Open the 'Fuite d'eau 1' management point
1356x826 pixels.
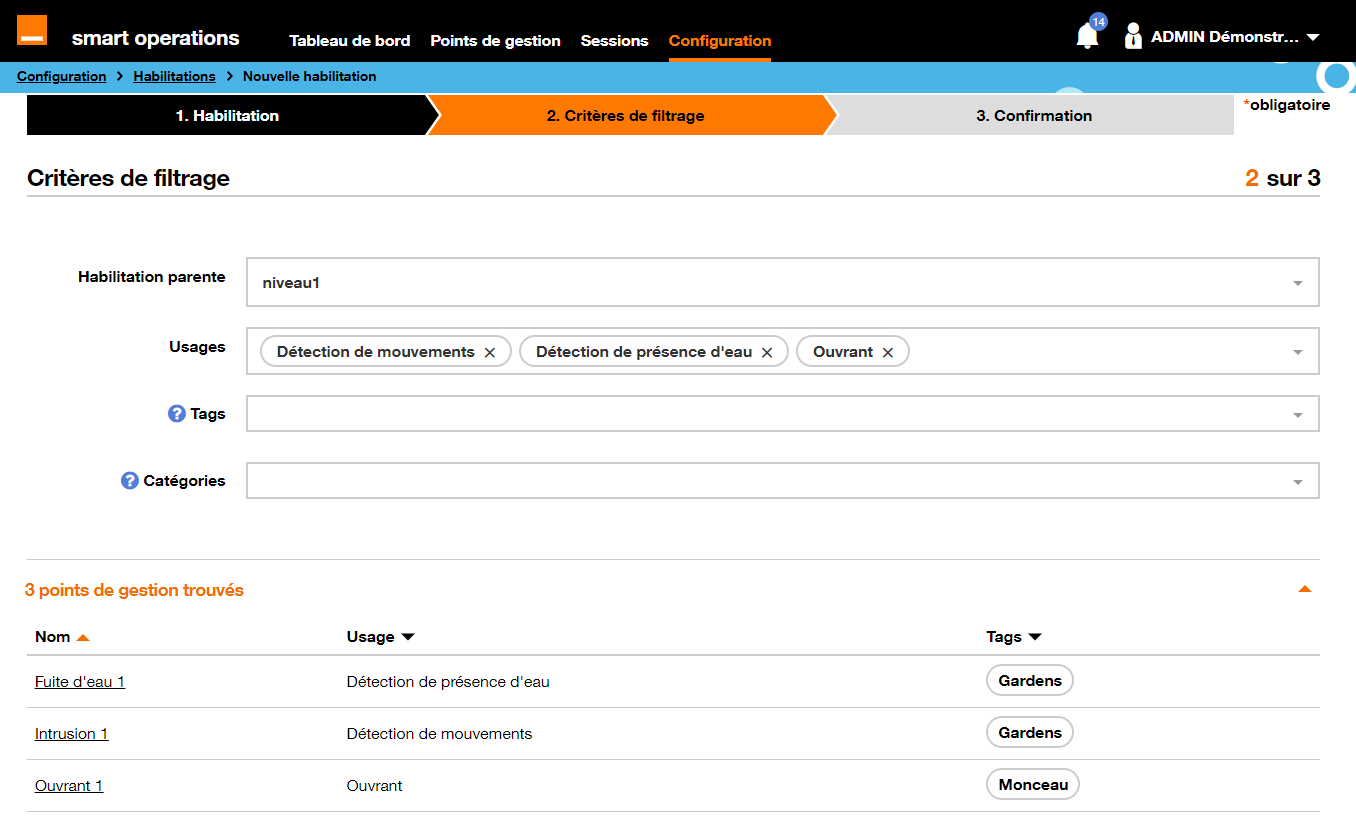[80, 681]
